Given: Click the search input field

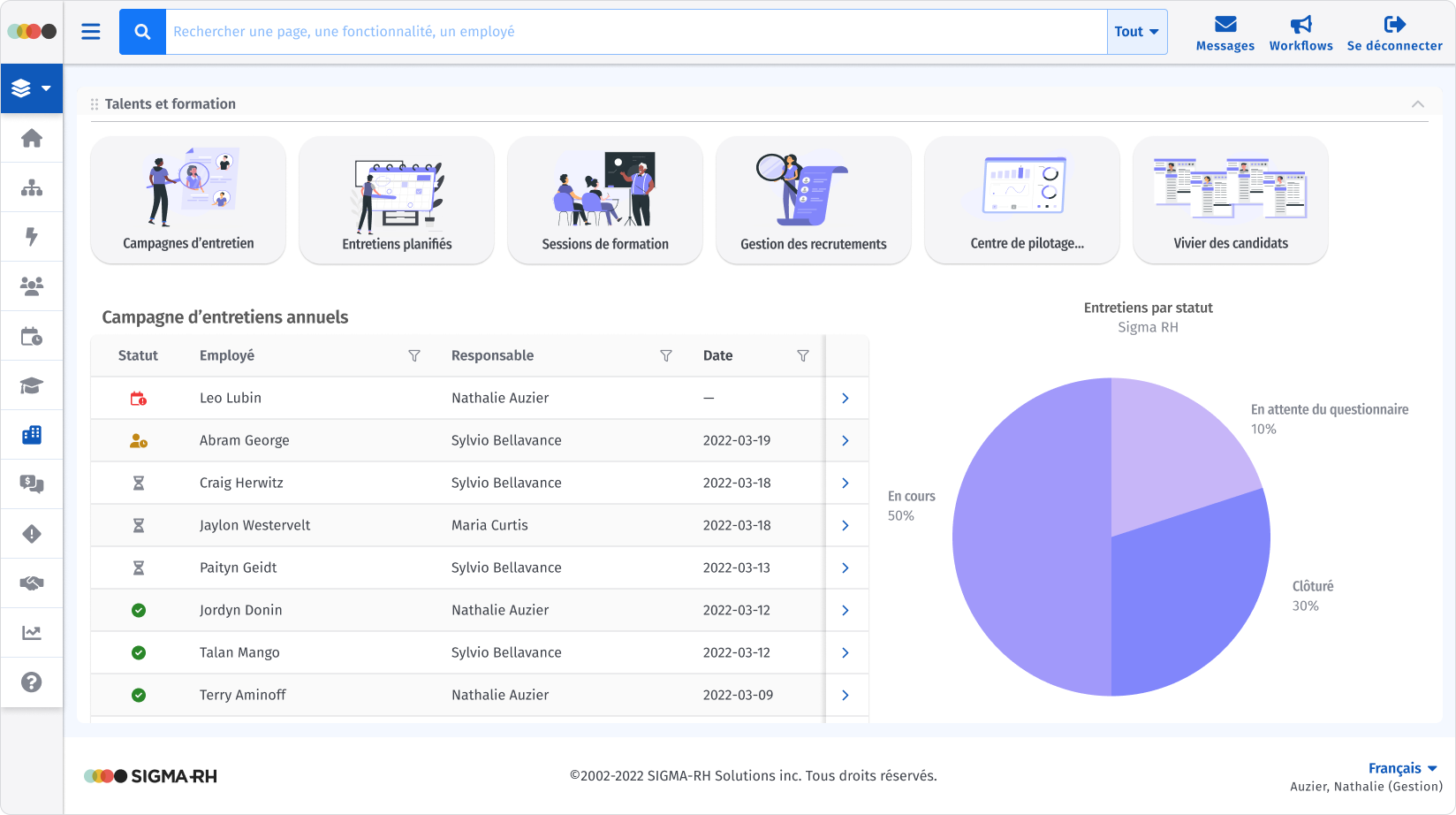Looking at the screenshot, I should click(x=618, y=31).
